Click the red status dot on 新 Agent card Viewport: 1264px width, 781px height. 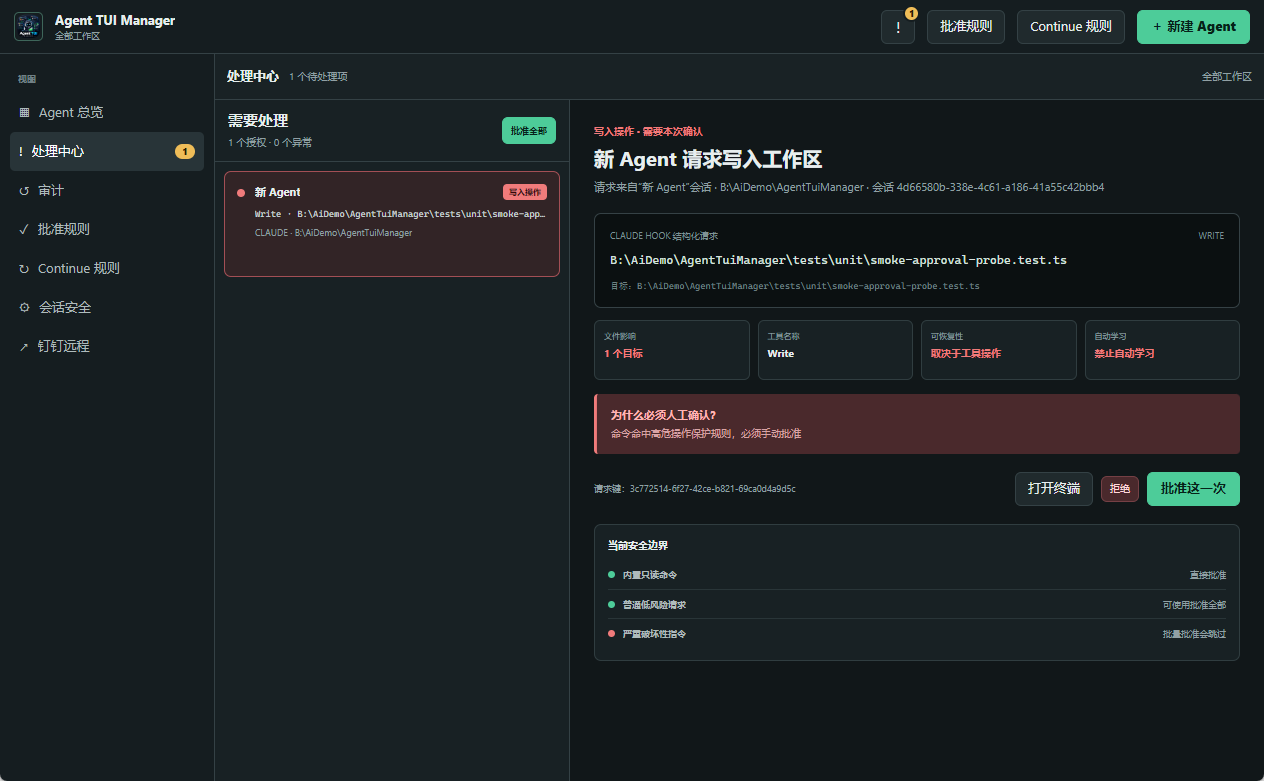click(x=241, y=192)
